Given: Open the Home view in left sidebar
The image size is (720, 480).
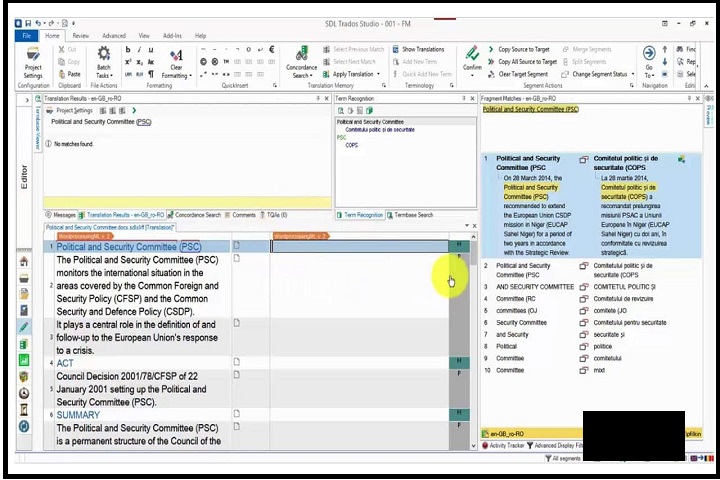Looking at the screenshot, I should click(23, 262).
